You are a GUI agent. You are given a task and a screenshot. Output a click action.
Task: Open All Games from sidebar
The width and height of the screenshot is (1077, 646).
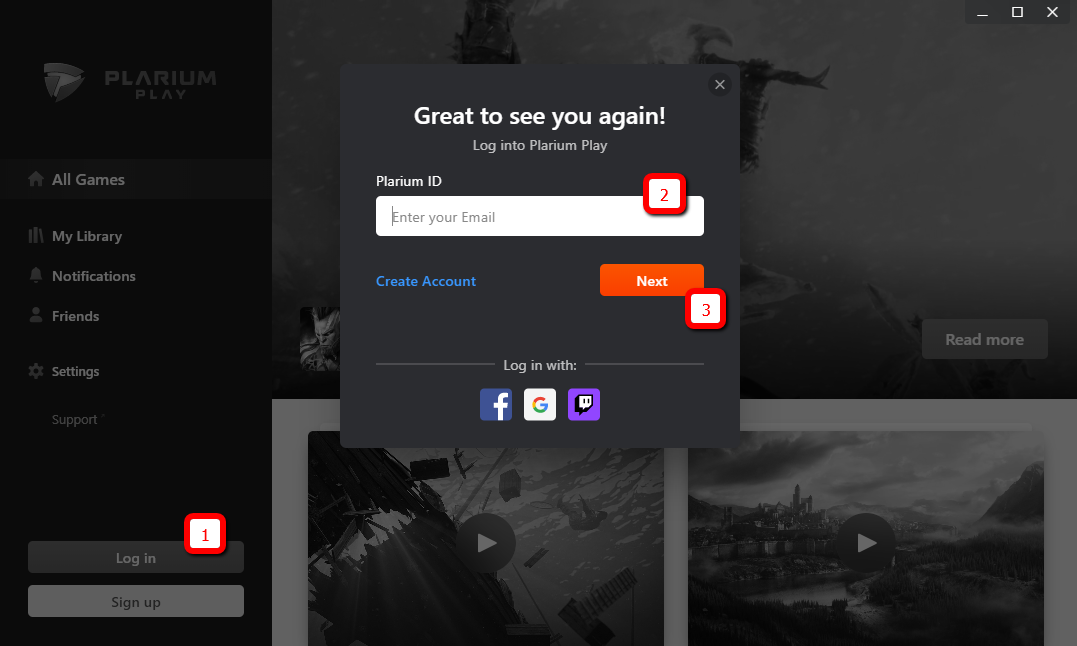tap(88, 180)
